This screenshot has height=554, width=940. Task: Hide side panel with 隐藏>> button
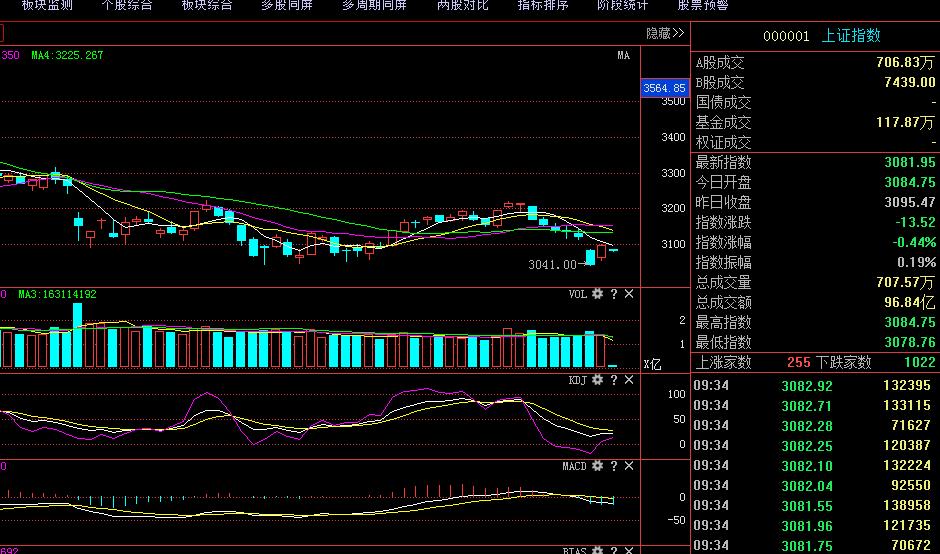(665, 33)
